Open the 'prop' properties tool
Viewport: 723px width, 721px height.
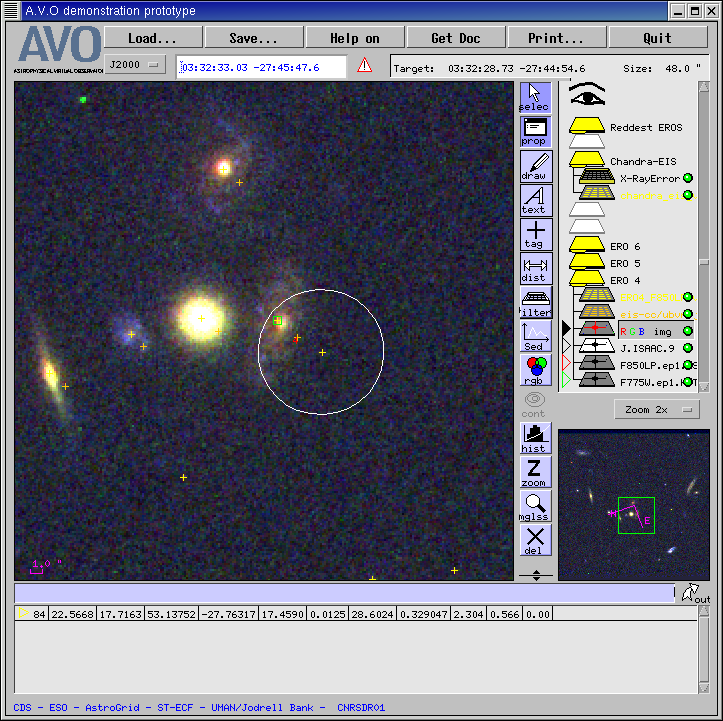tap(535, 131)
